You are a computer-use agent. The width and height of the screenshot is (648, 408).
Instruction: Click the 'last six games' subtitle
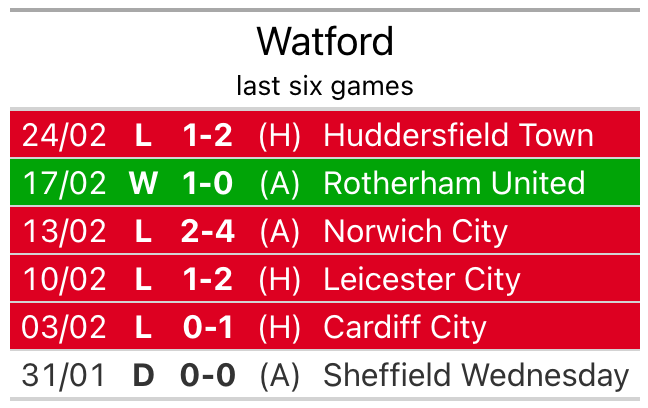click(x=324, y=86)
